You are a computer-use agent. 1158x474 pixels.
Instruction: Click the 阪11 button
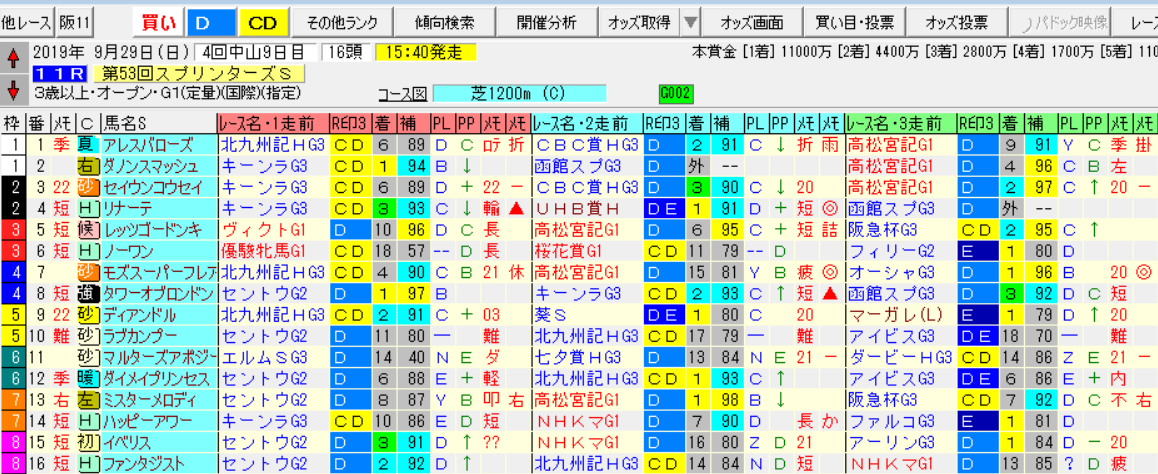pos(75,23)
